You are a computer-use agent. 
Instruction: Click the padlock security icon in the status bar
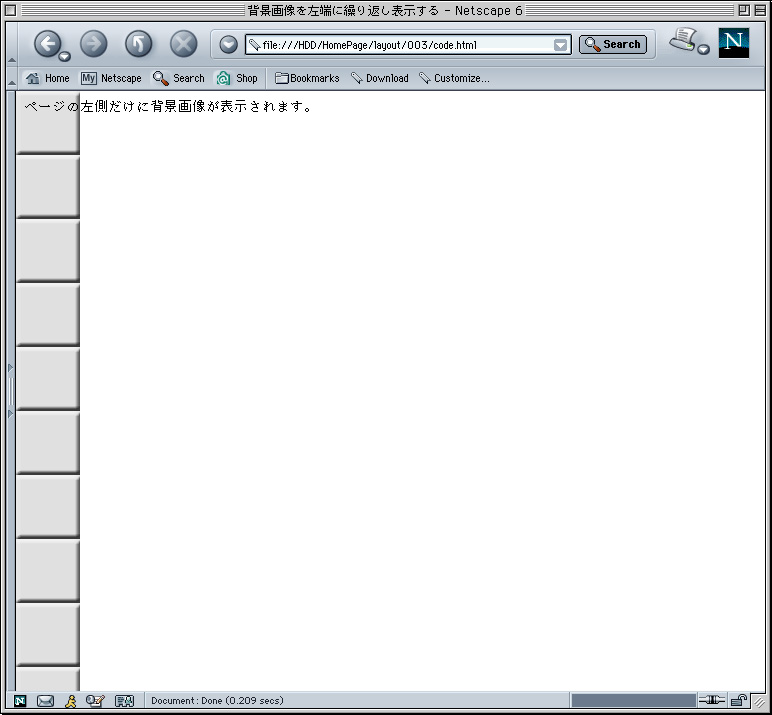739,700
